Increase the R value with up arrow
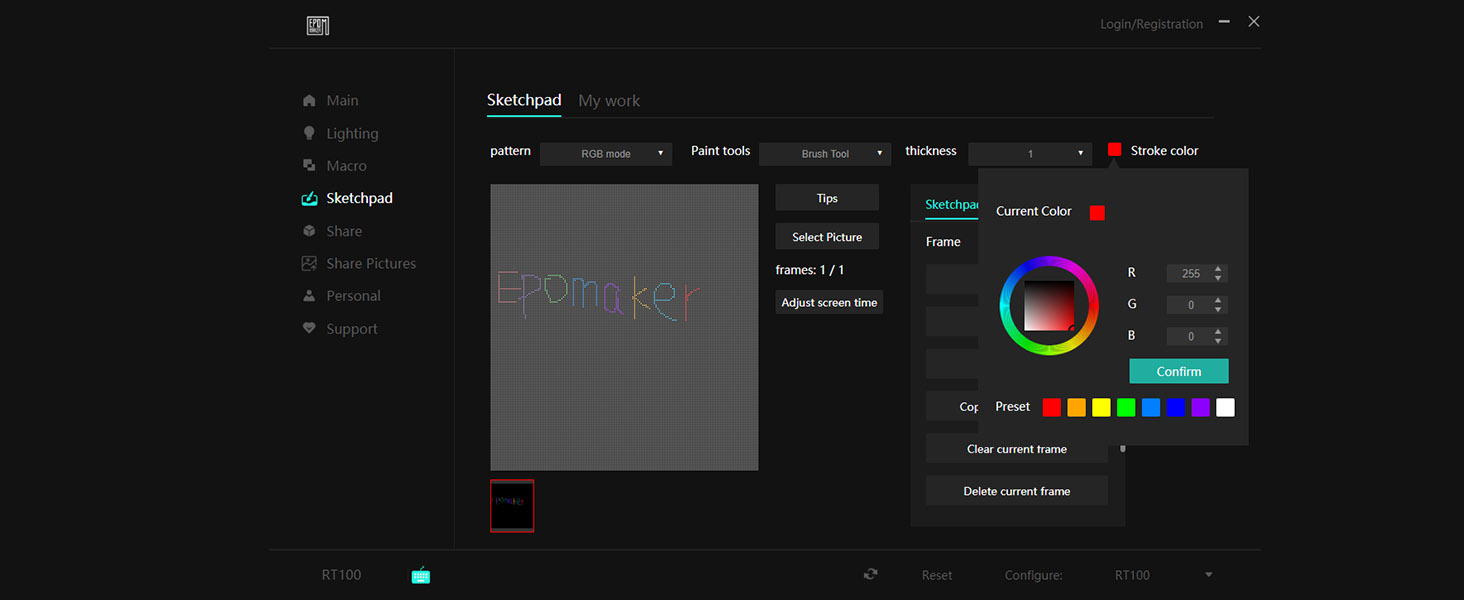1464x600 pixels. tap(1218, 269)
